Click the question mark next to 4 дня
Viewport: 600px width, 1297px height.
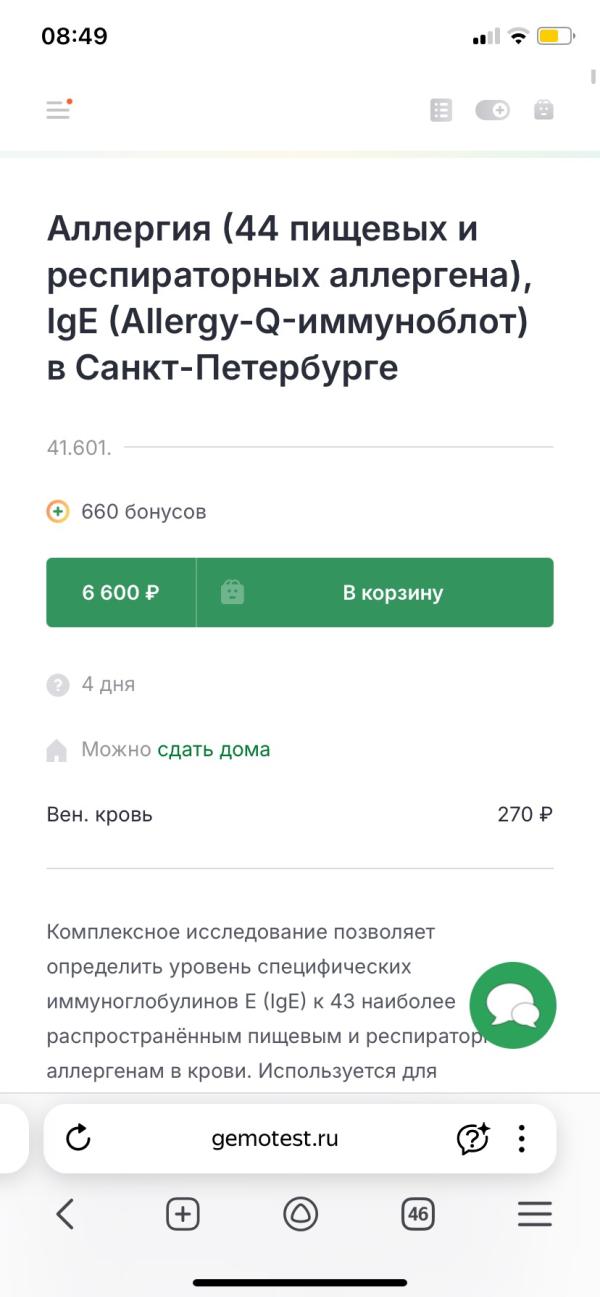pos(58,685)
